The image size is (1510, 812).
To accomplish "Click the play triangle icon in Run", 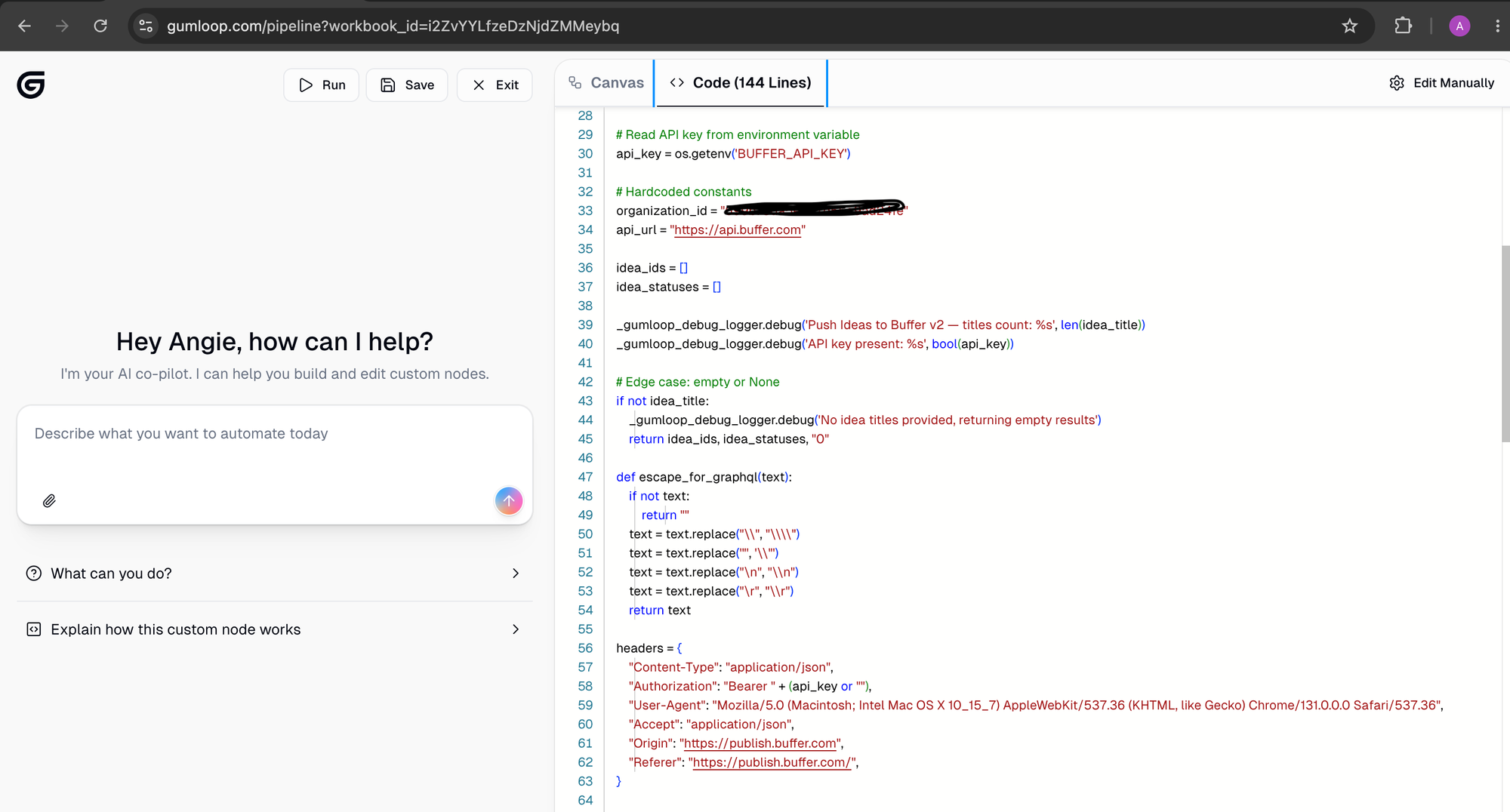I will [x=306, y=85].
